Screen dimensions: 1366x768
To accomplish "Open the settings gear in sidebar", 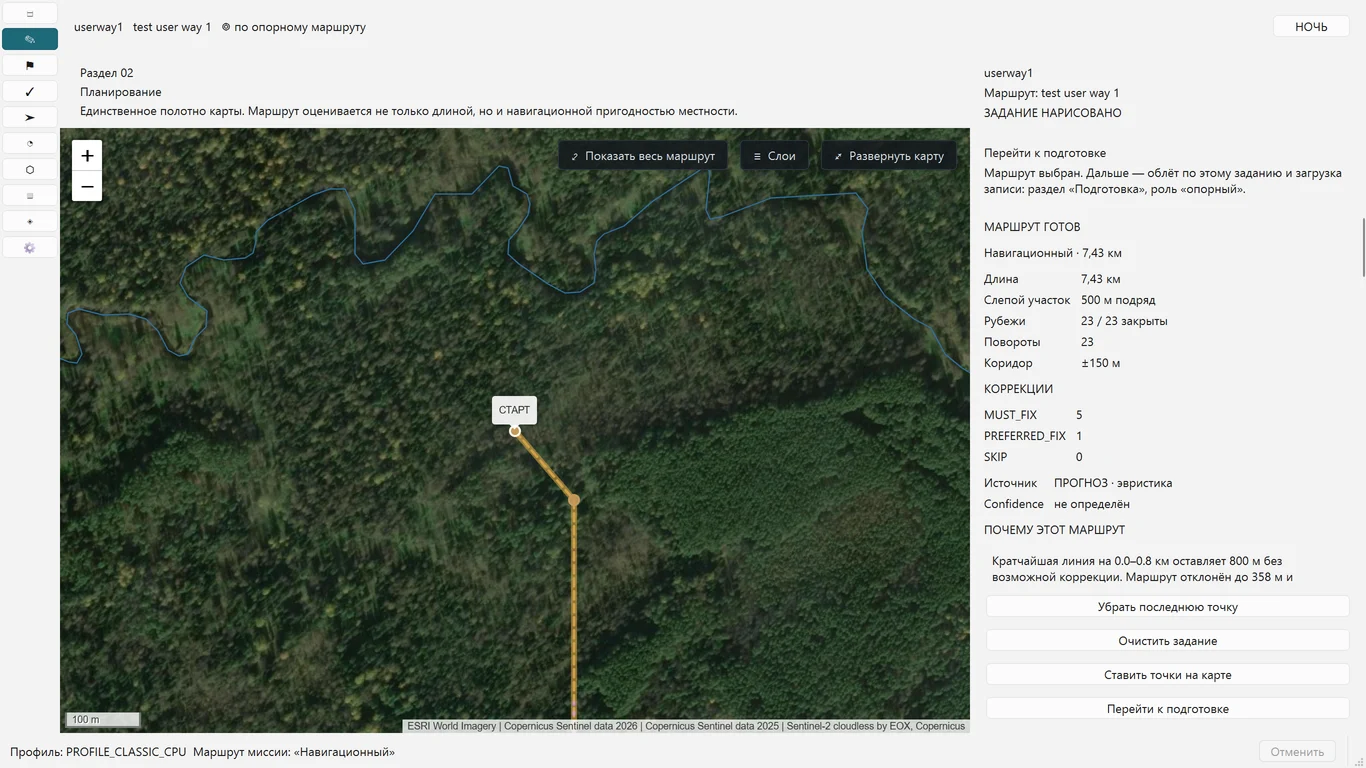I will click(30, 247).
